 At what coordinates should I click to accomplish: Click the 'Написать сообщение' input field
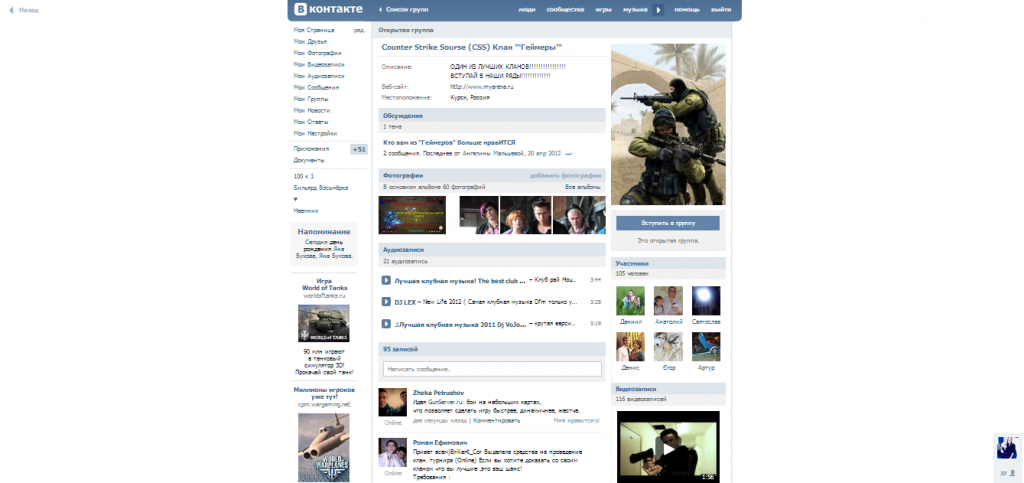[x=491, y=369]
